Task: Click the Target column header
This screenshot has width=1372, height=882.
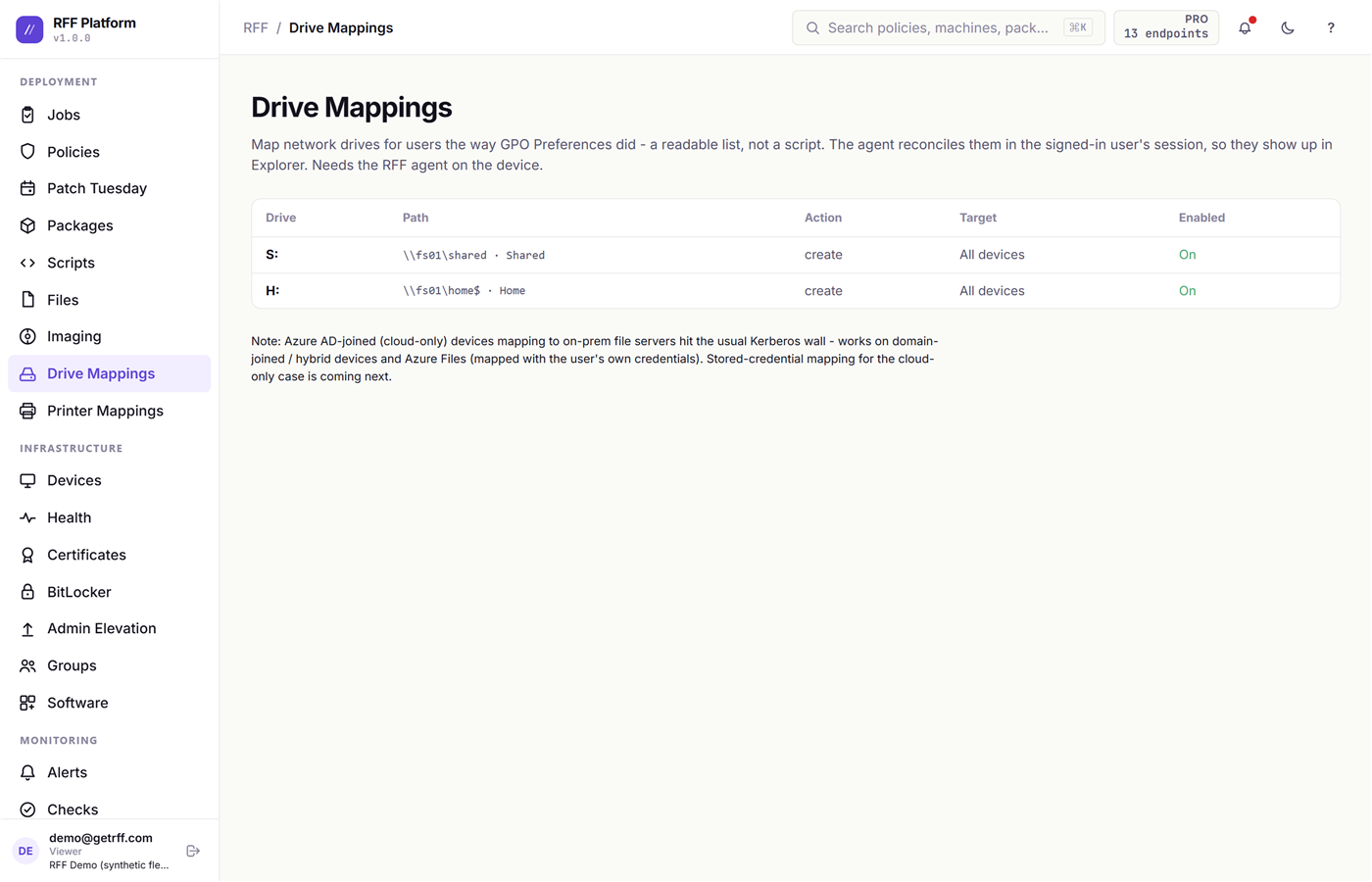Action: (x=978, y=218)
